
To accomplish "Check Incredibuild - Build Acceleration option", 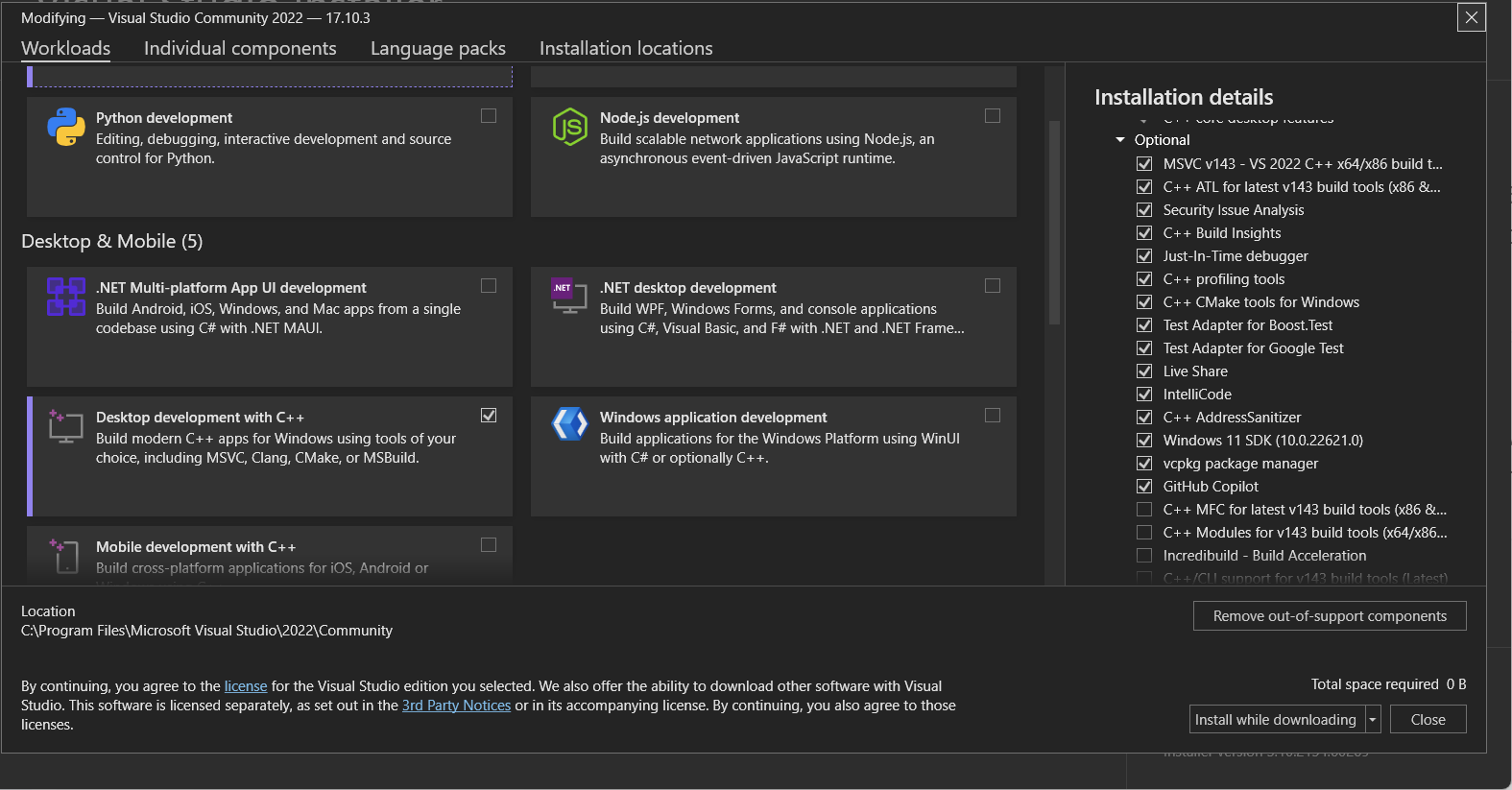I will tap(1144, 556).
